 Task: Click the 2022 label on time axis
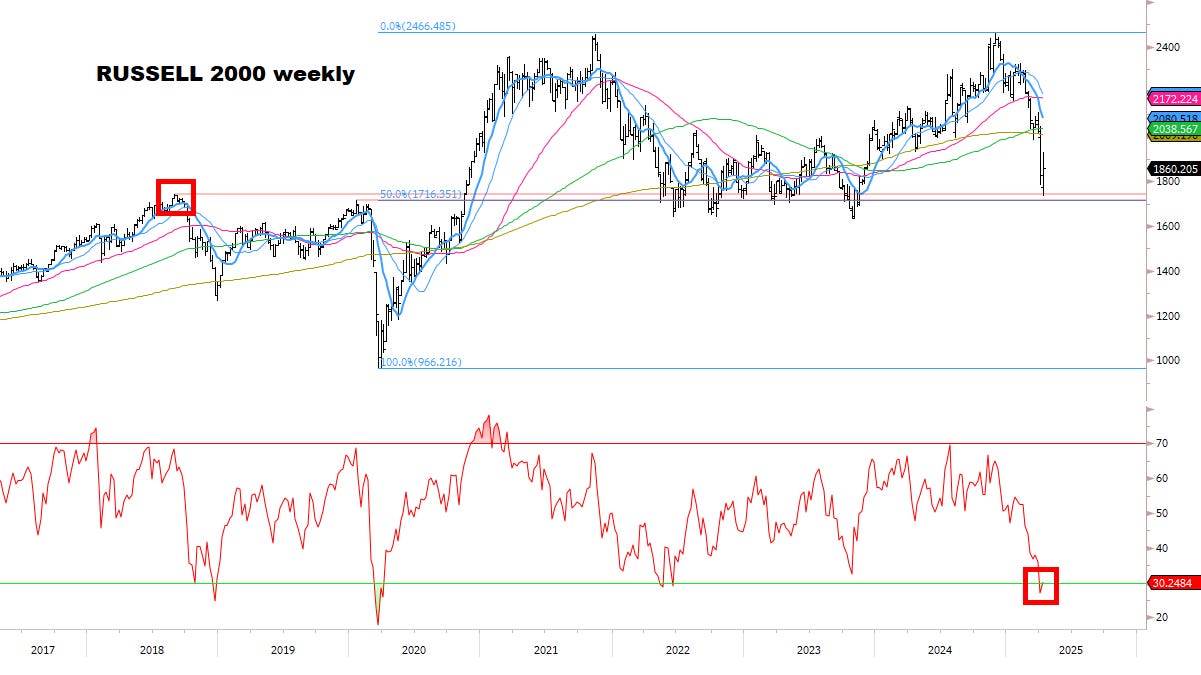click(677, 650)
